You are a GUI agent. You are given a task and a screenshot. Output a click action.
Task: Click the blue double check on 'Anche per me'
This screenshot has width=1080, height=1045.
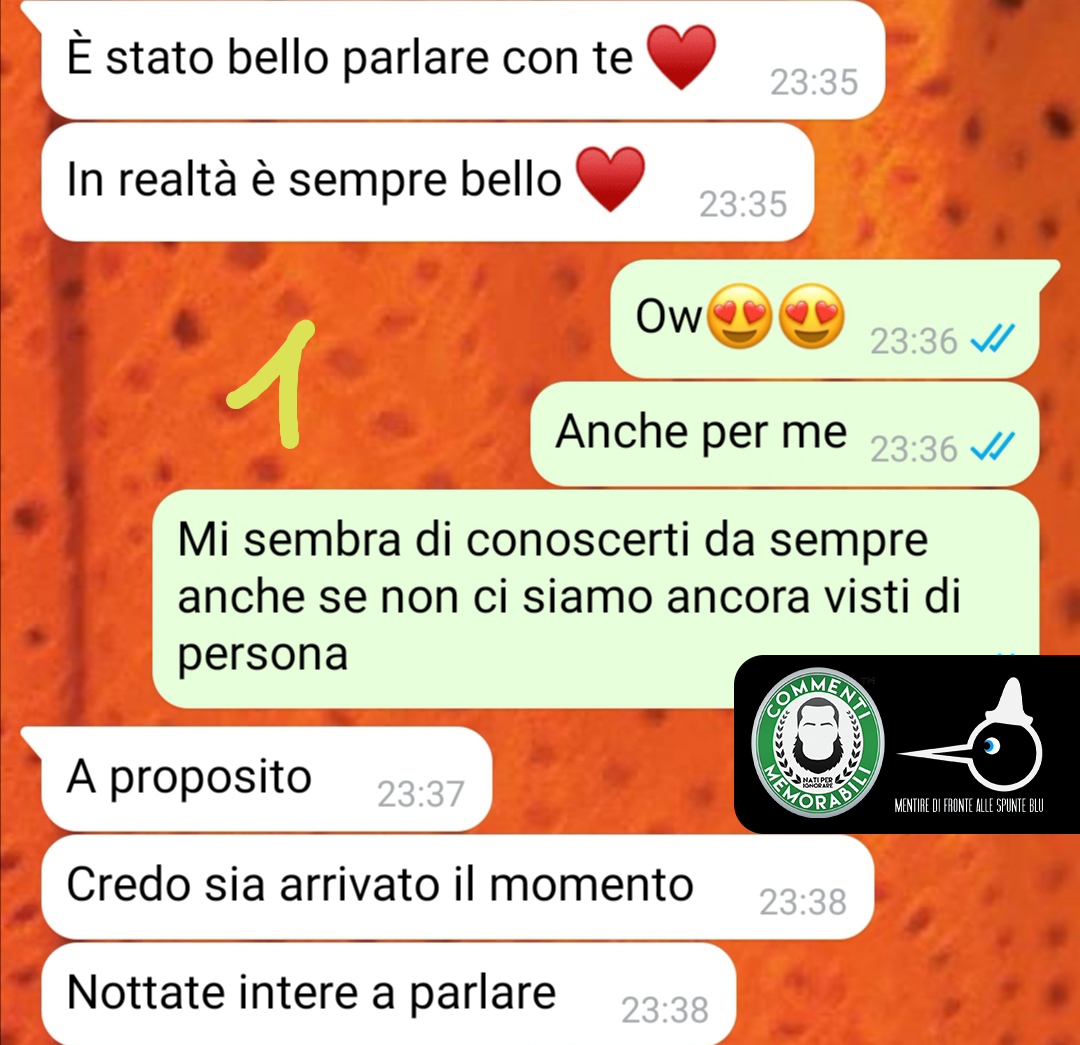tap(992, 446)
